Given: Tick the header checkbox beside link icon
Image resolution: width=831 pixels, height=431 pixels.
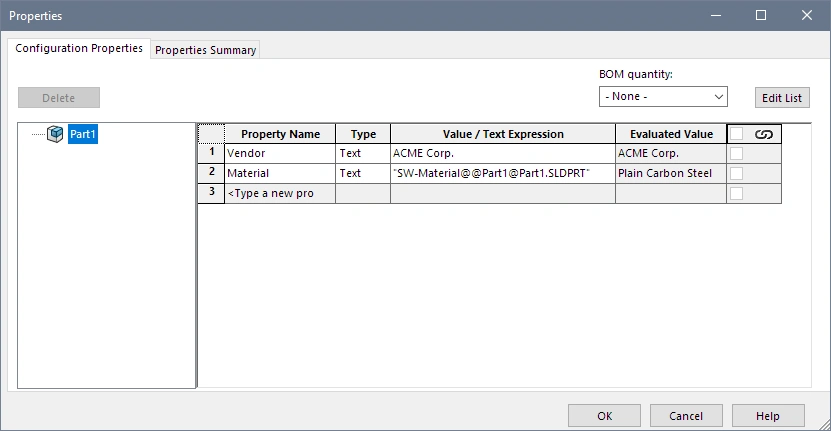Looking at the screenshot, I should tap(737, 134).
